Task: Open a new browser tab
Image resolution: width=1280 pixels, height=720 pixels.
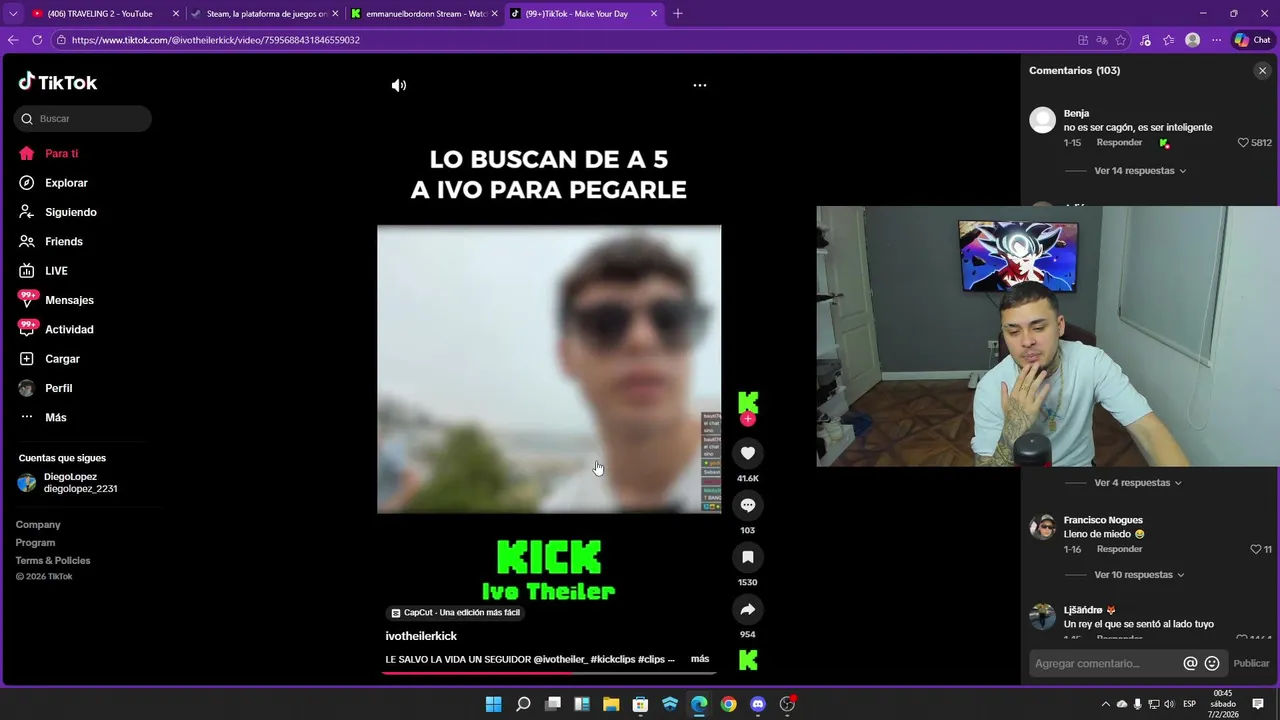Action: [678, 14]
